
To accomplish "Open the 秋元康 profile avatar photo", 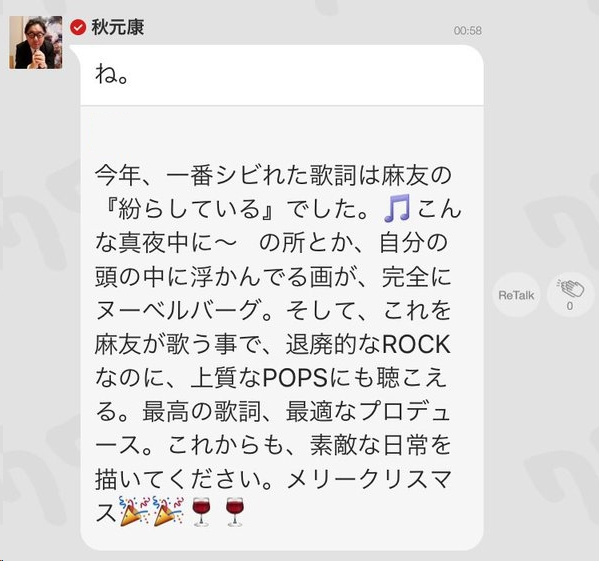I will click(x=36, y=42).
